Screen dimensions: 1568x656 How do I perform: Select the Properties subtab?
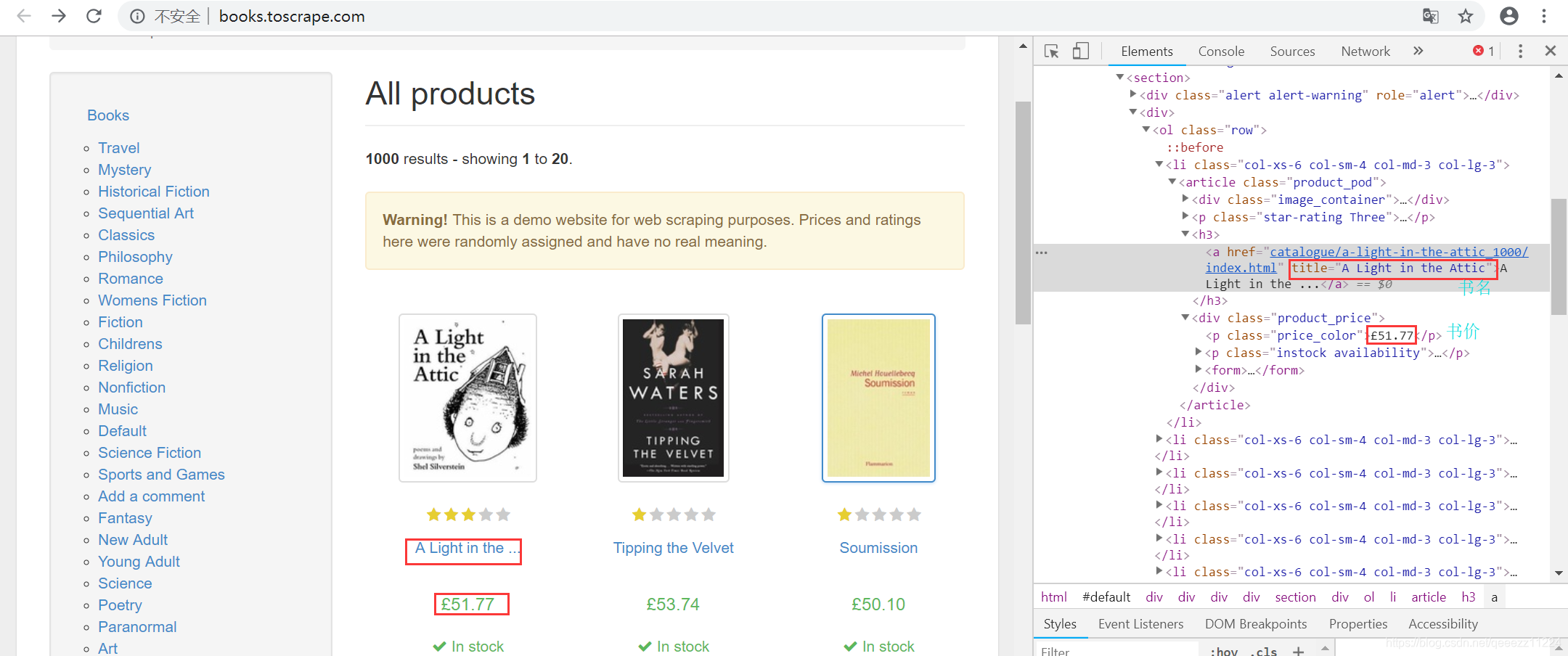1358,624
